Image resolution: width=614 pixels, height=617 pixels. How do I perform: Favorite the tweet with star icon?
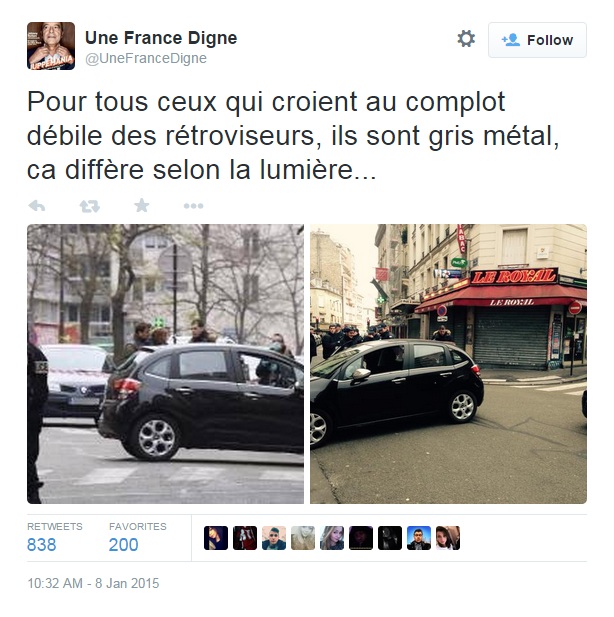[x=142, y=205]
